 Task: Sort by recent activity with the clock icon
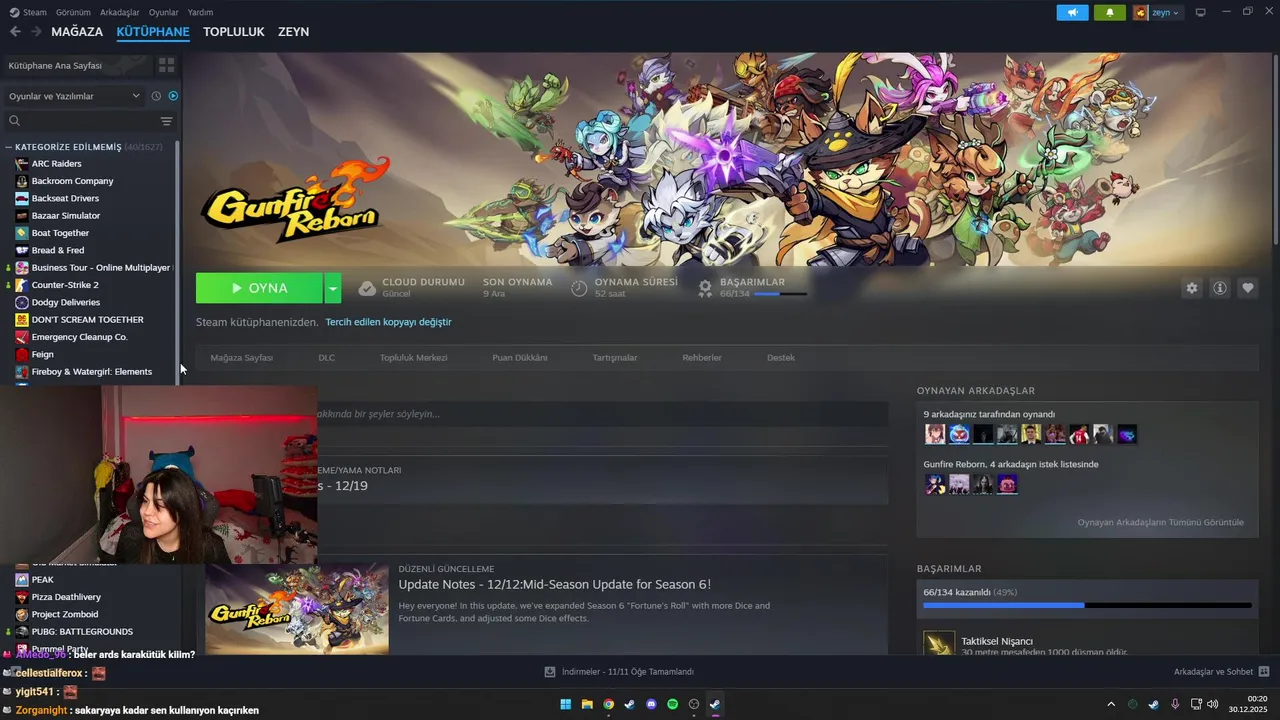point(156,96)
